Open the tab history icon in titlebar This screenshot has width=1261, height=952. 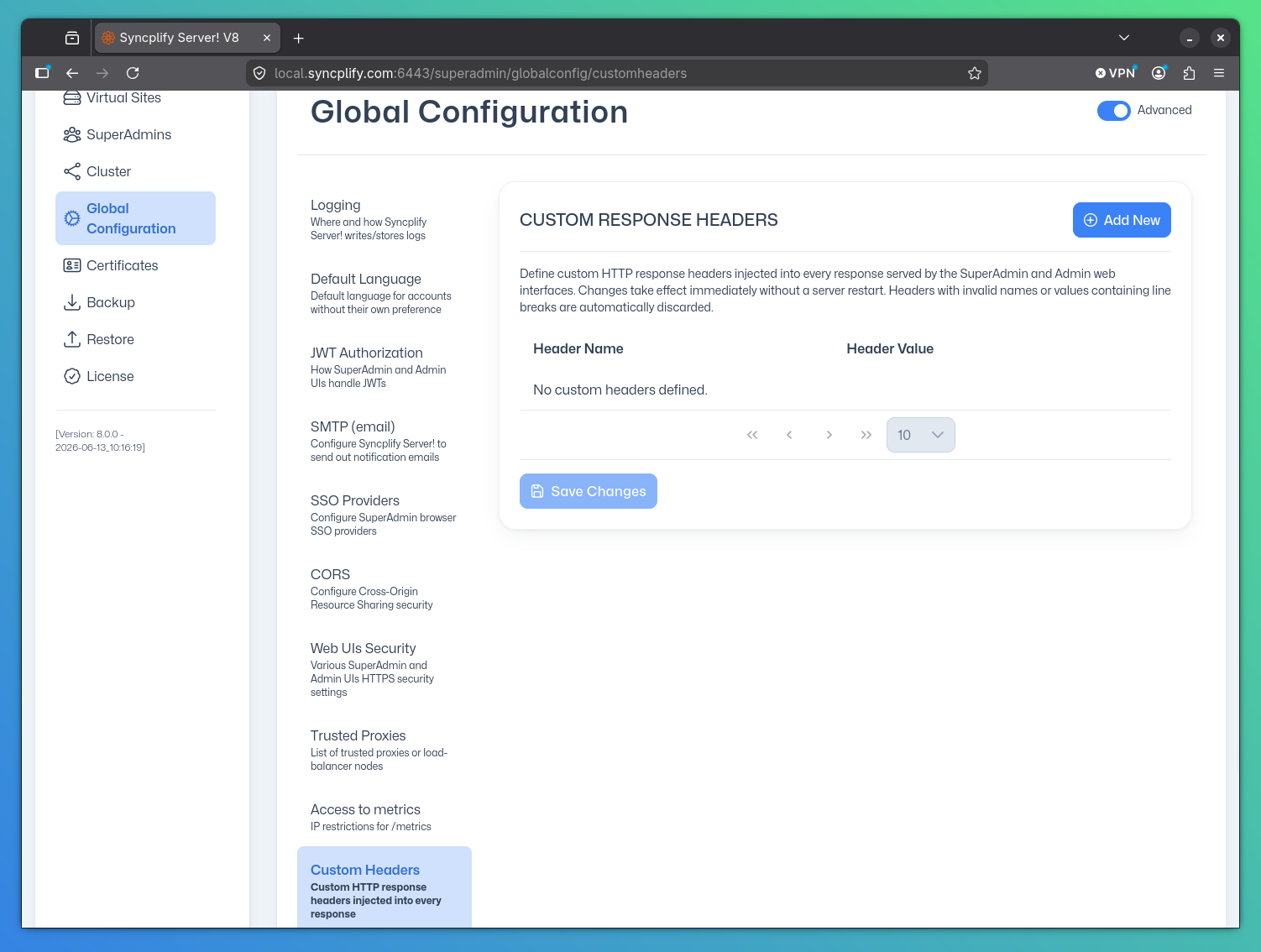(x=72, y=38)
